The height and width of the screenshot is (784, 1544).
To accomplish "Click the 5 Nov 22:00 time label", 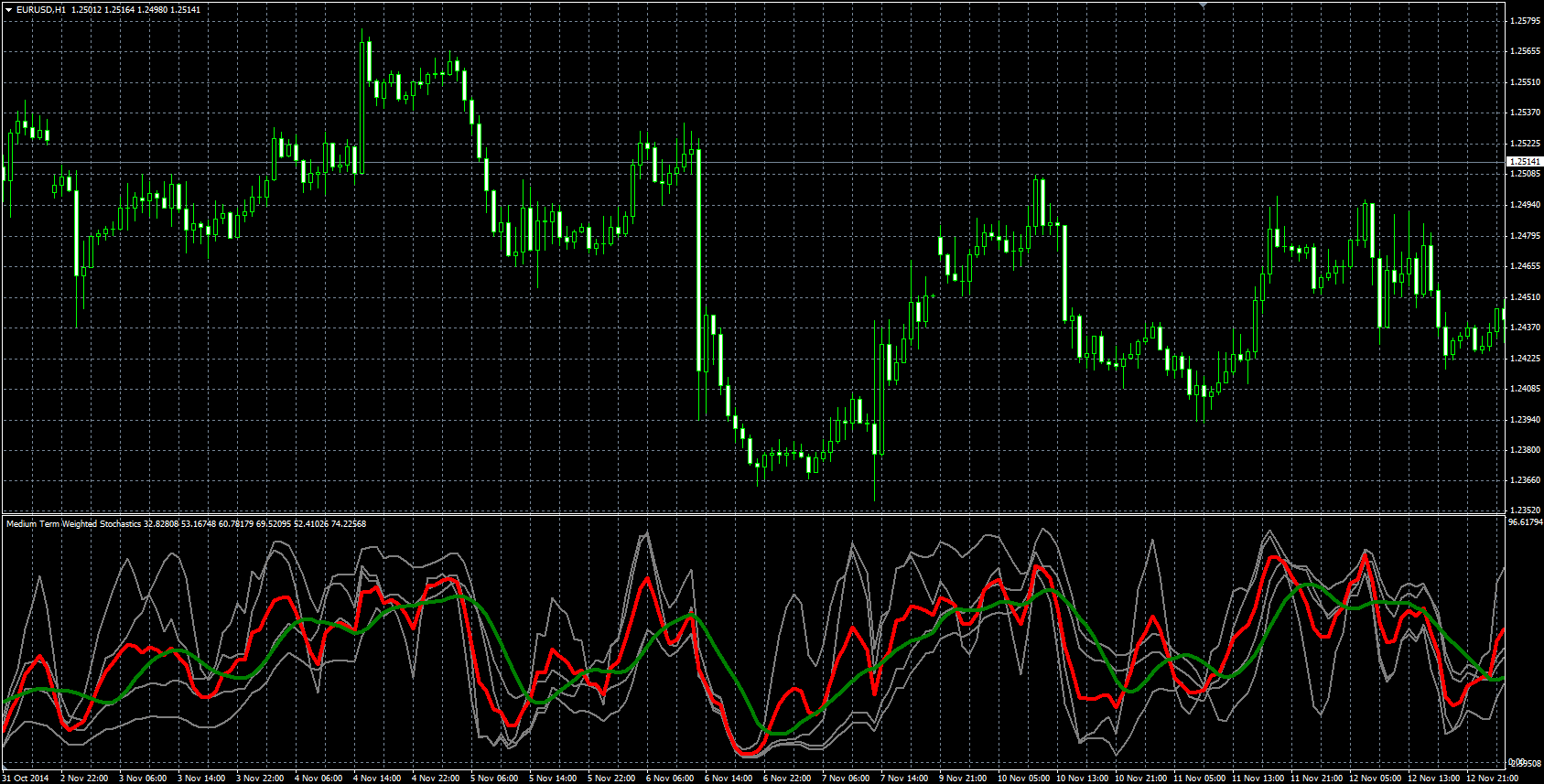I will tap(611, 779).
